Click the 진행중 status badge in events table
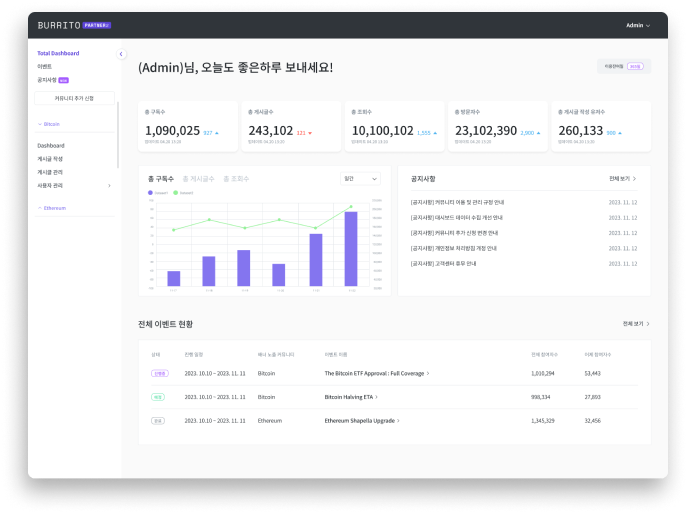This screenshot has width=688, height=515. (158, 373)
